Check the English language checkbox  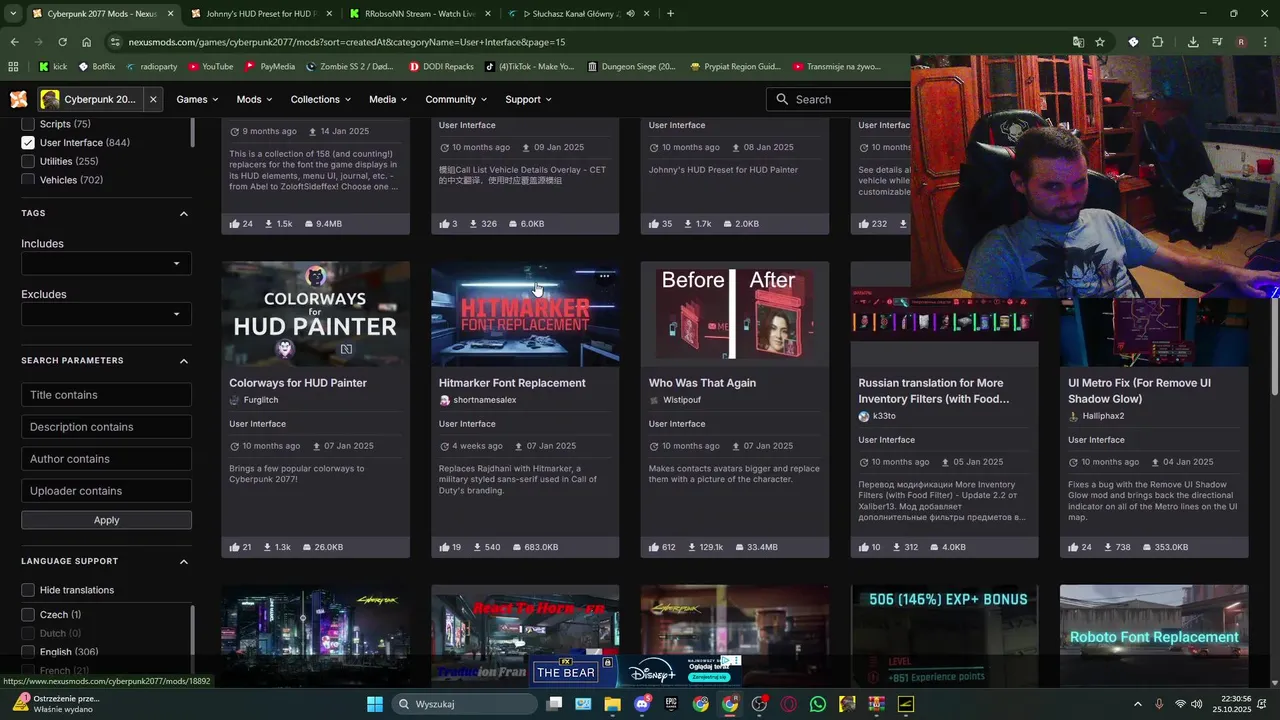tap(28, 652)
